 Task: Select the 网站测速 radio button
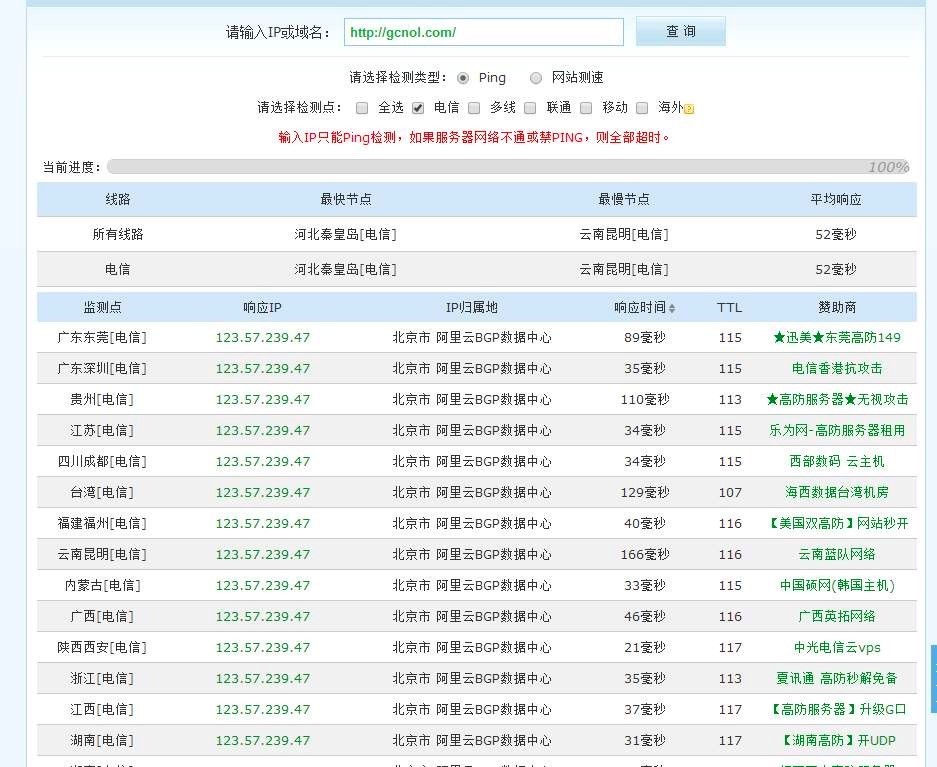coord(536,78)
